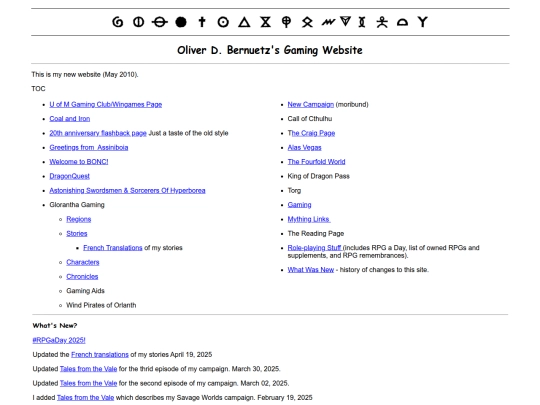
Task: Open the Role-playing Stuff page
Action: point(314,248)
